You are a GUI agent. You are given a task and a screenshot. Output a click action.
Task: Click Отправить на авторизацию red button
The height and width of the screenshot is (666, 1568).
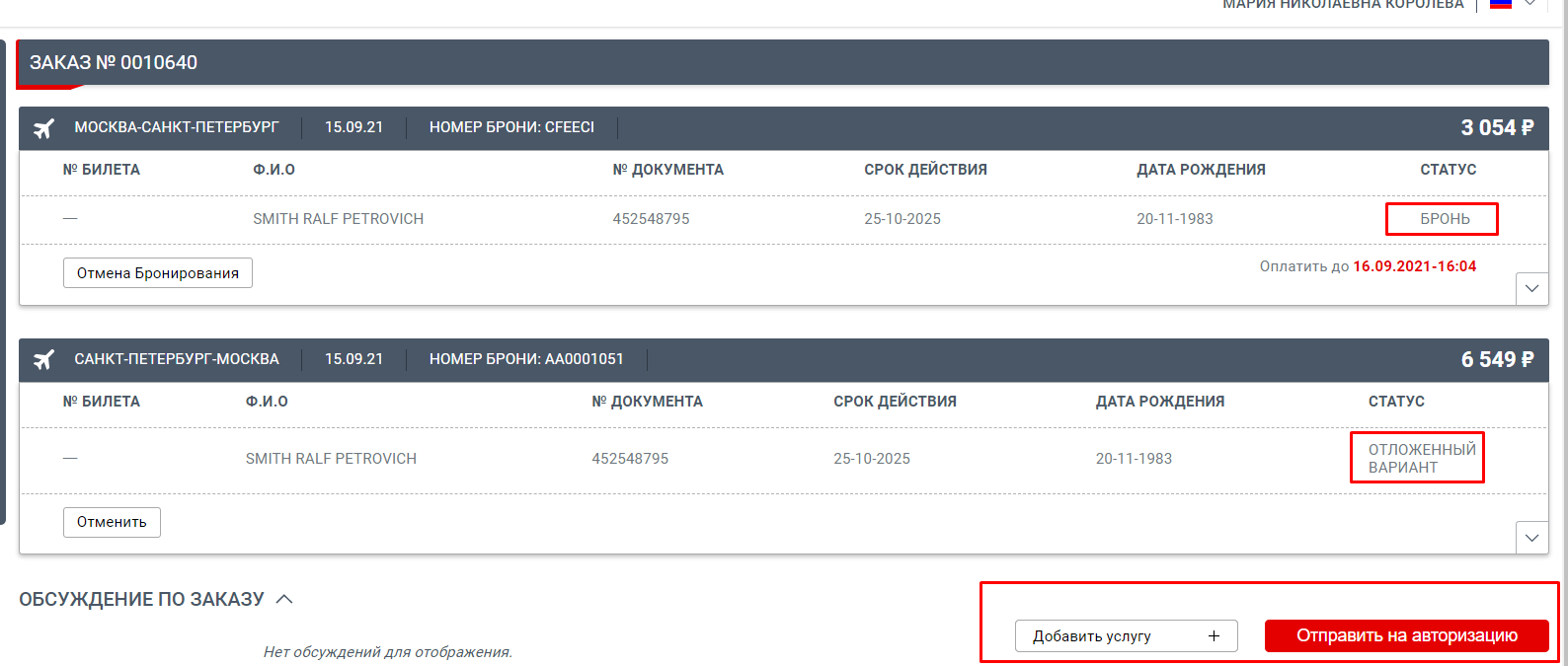pyautogui.click(x=1406, y=636)
